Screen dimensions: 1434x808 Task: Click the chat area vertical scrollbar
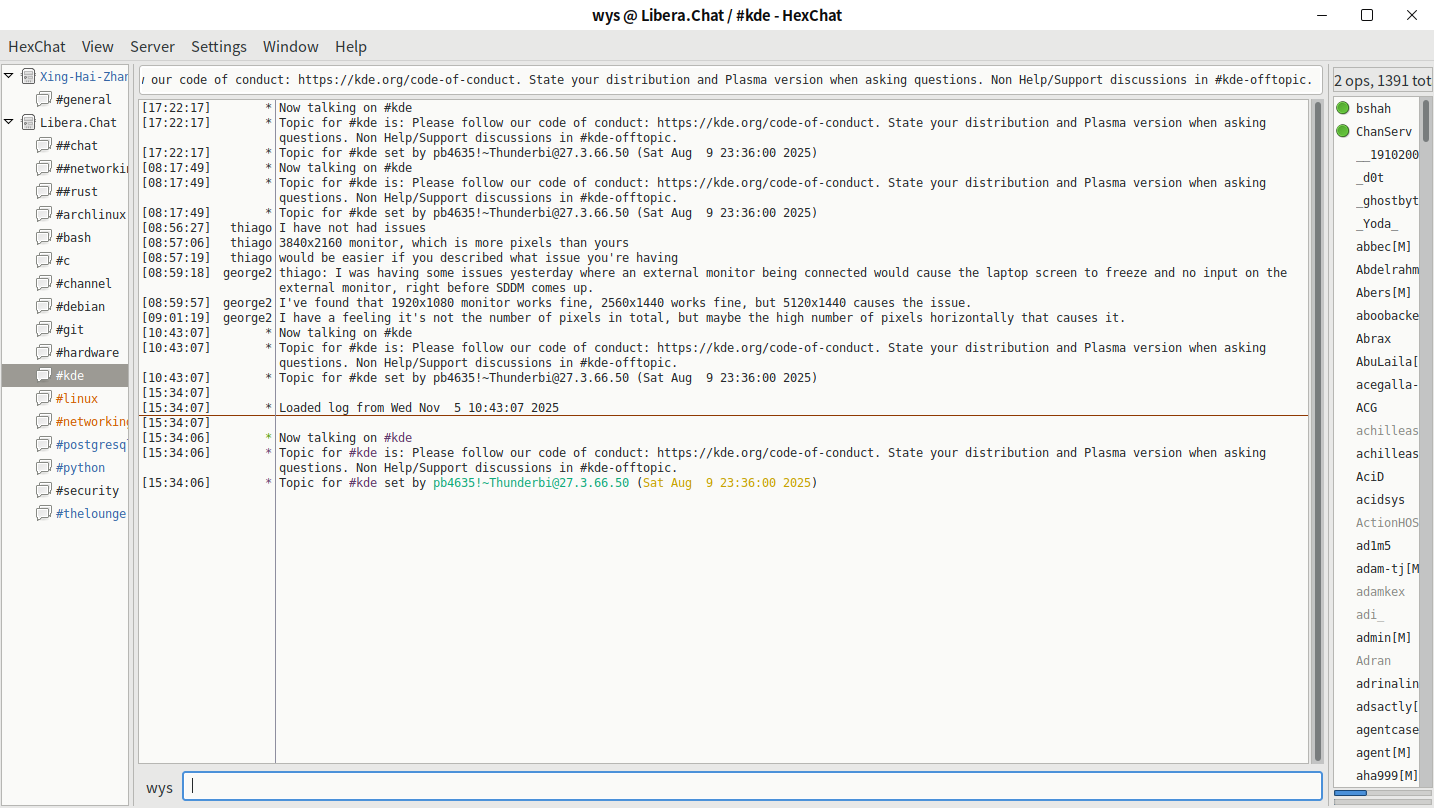[x=1317, y=430]
